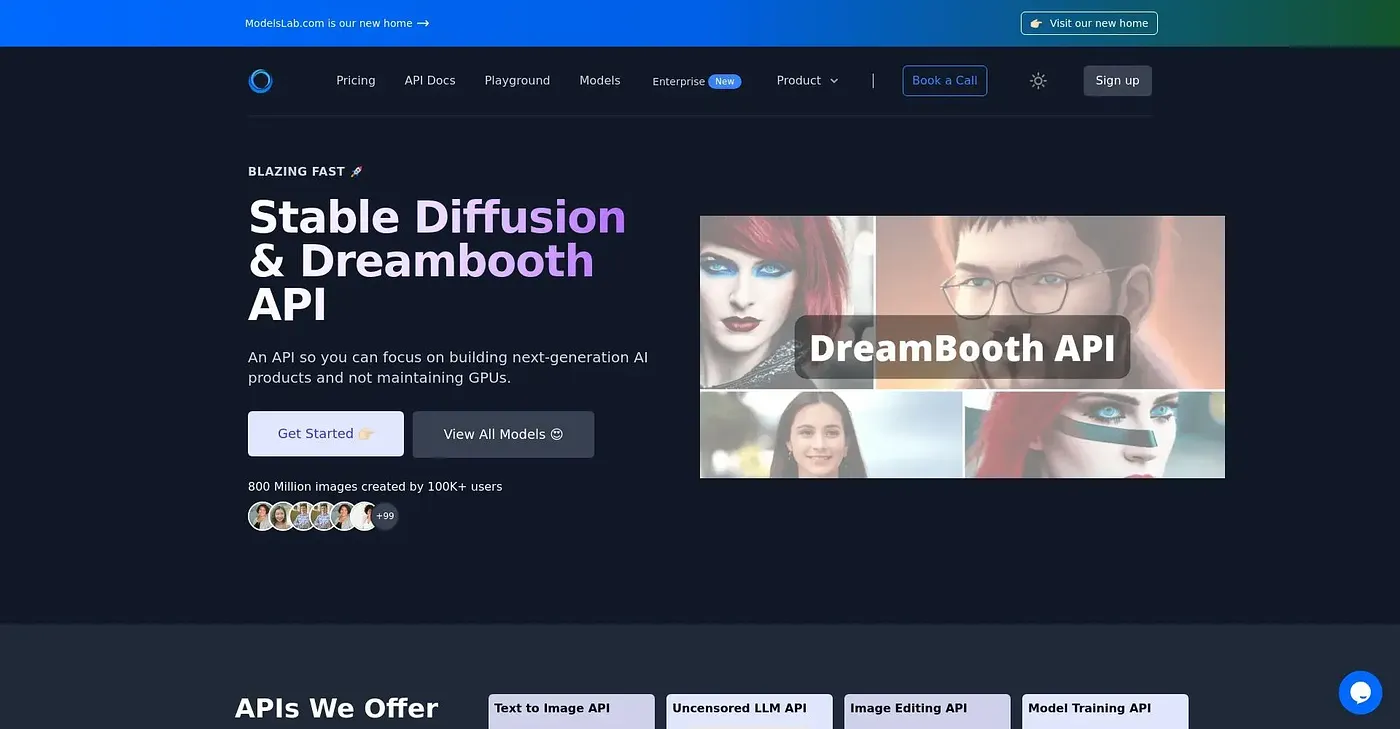Follow the ModelsLab.com new home link
The image size is (1400, 729).
pyautogui.click(x=337, y=23)
